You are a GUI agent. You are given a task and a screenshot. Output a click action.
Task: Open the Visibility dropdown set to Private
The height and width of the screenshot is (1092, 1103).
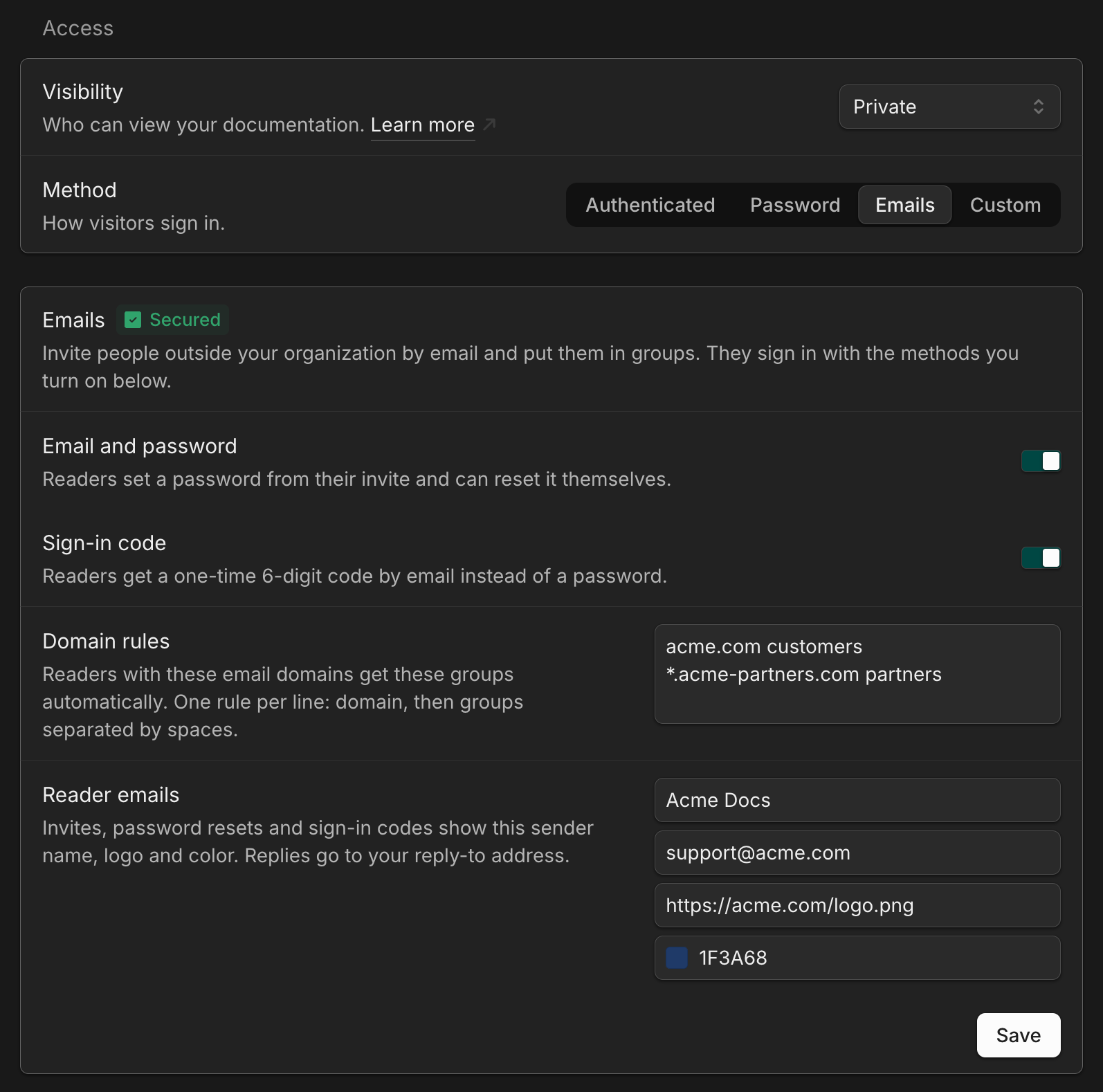point(949,107)
